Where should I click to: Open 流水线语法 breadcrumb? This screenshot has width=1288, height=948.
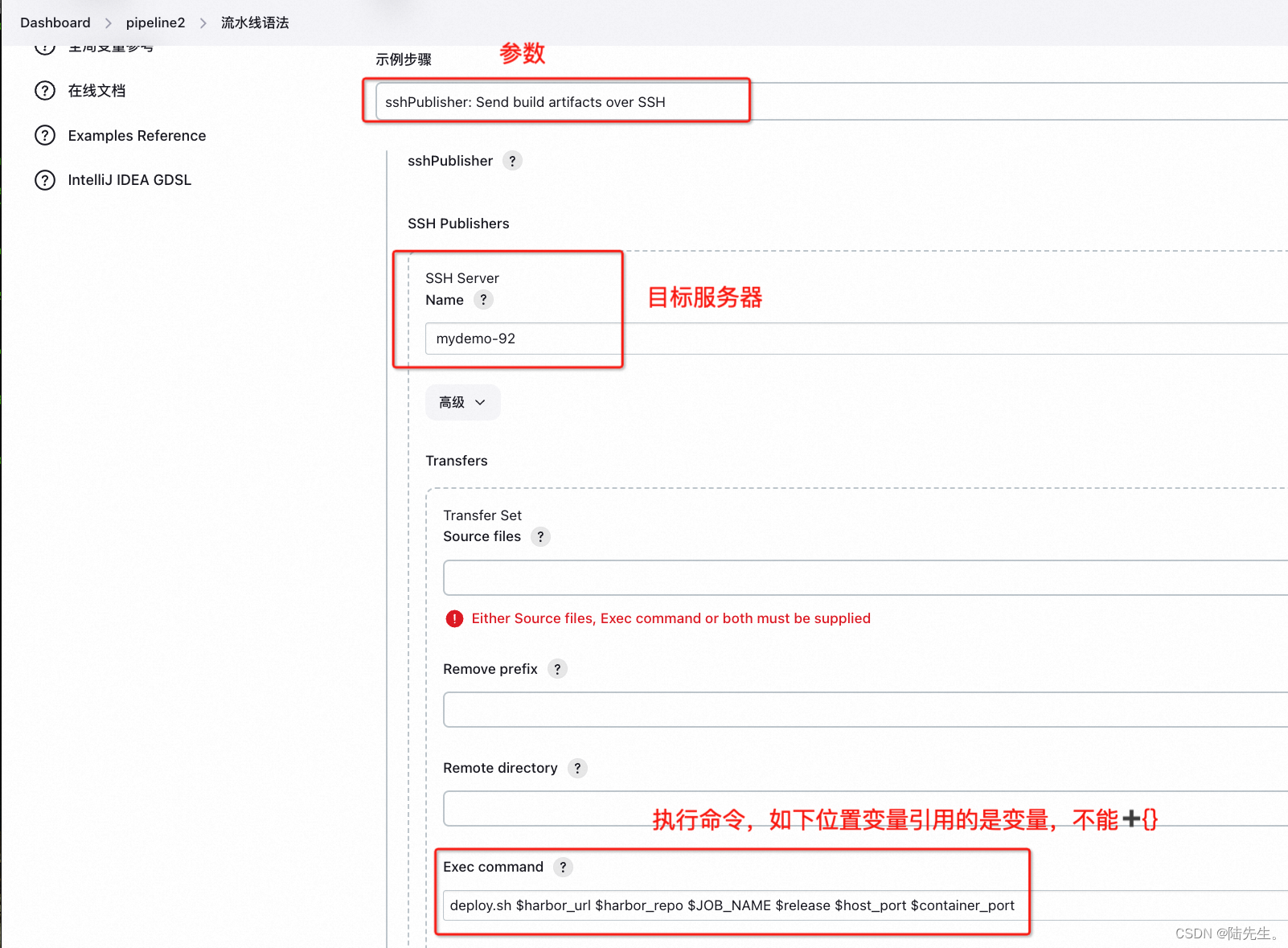(255, 23)
